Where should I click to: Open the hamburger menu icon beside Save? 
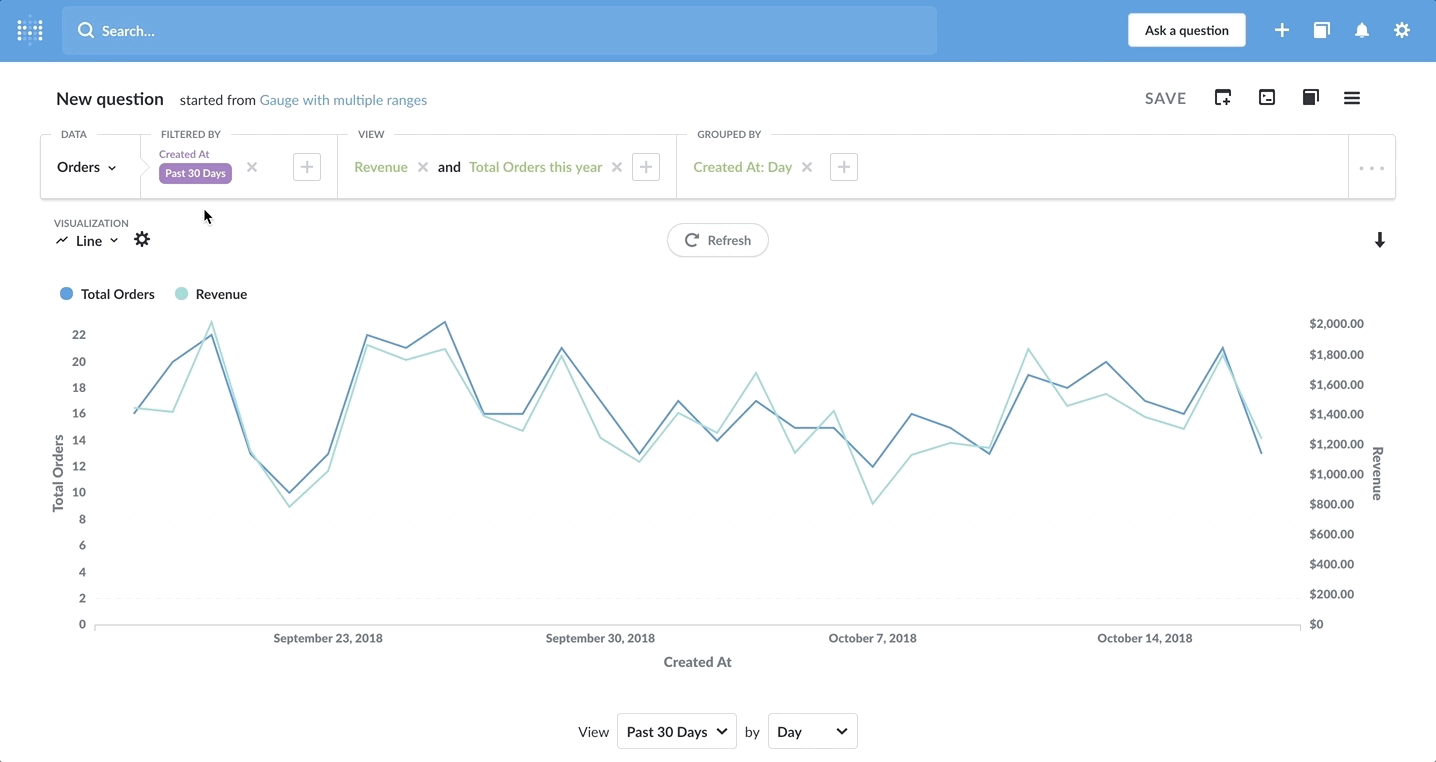[x=1352, y=98]
